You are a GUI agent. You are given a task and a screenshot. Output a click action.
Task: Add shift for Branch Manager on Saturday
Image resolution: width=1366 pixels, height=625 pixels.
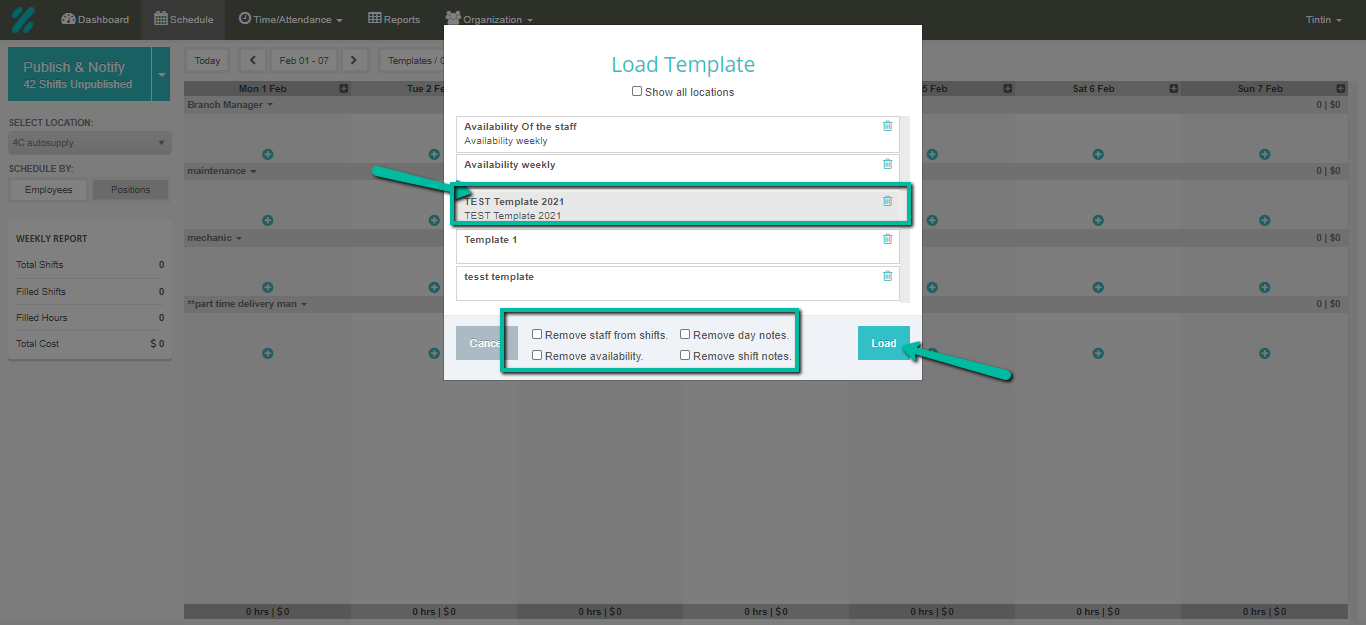1098,154
